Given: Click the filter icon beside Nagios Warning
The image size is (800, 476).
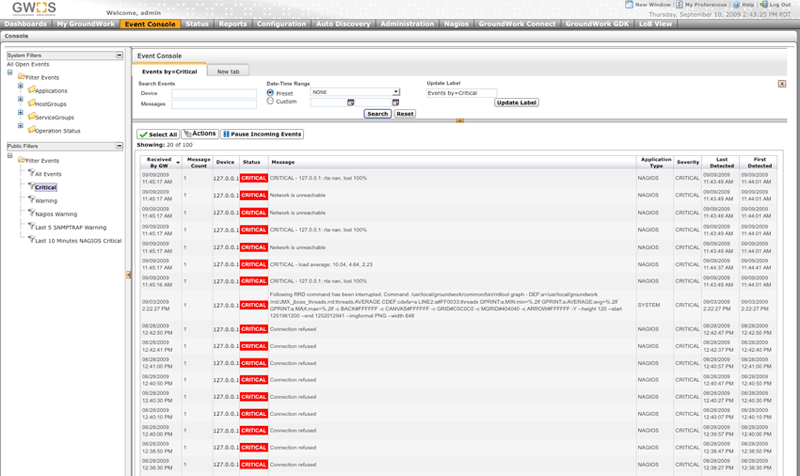Looking at the screenshot, I should click(x=31, y=213).
